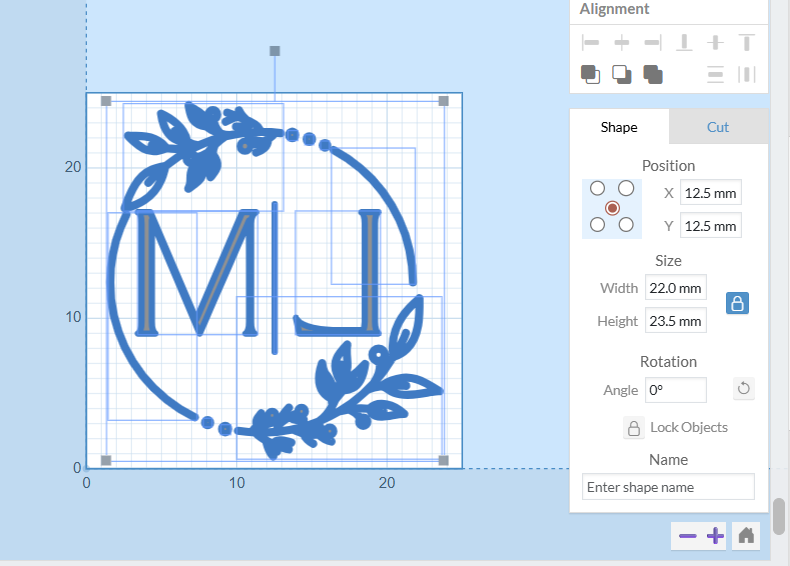Select the center position anchor radio
Image resolution: width=790 pixels, height=566 pixels.
[612, 207]
